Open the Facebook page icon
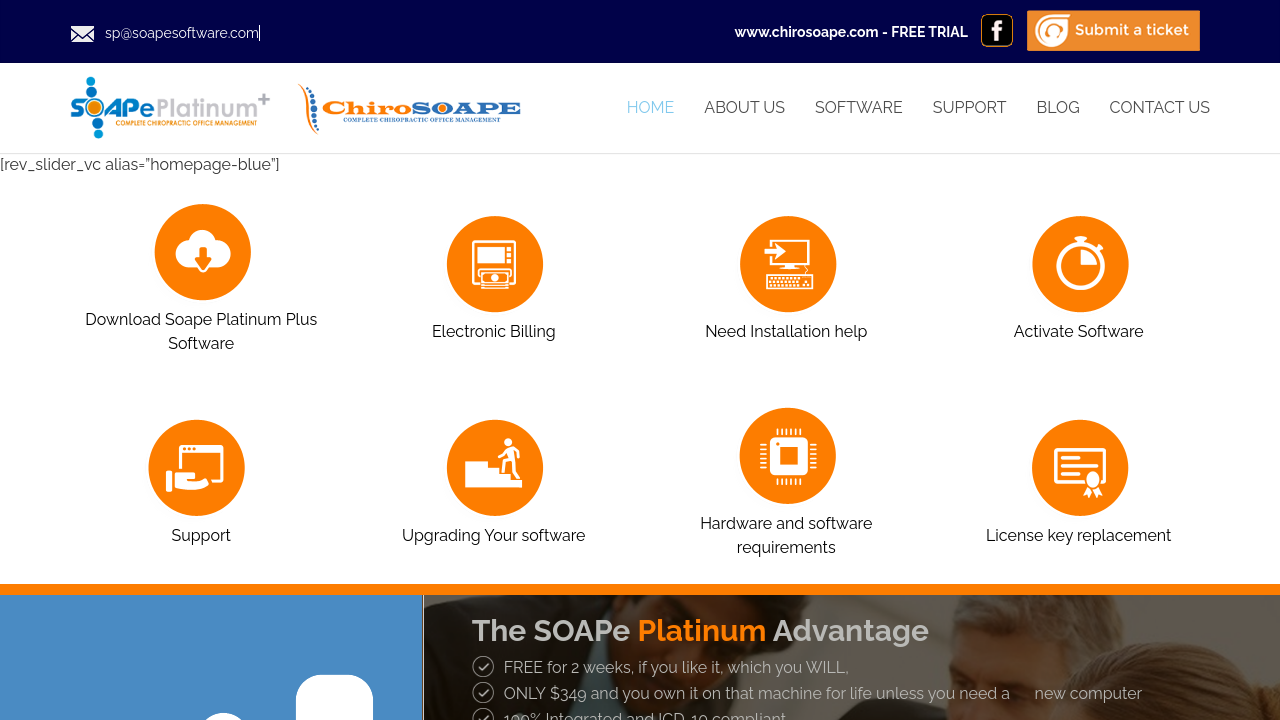The height and width of the screenshot is (720, 1280). point(997,30)
